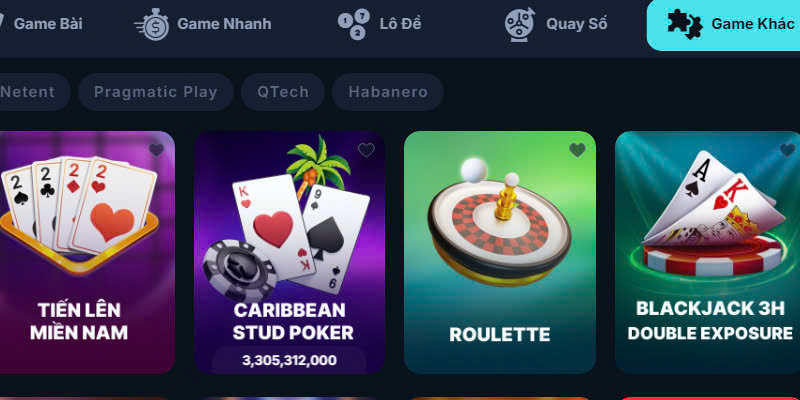Filter games by Pragmatic Play provider
This screenshot has height=400, width=800.
tap(156, 92)
